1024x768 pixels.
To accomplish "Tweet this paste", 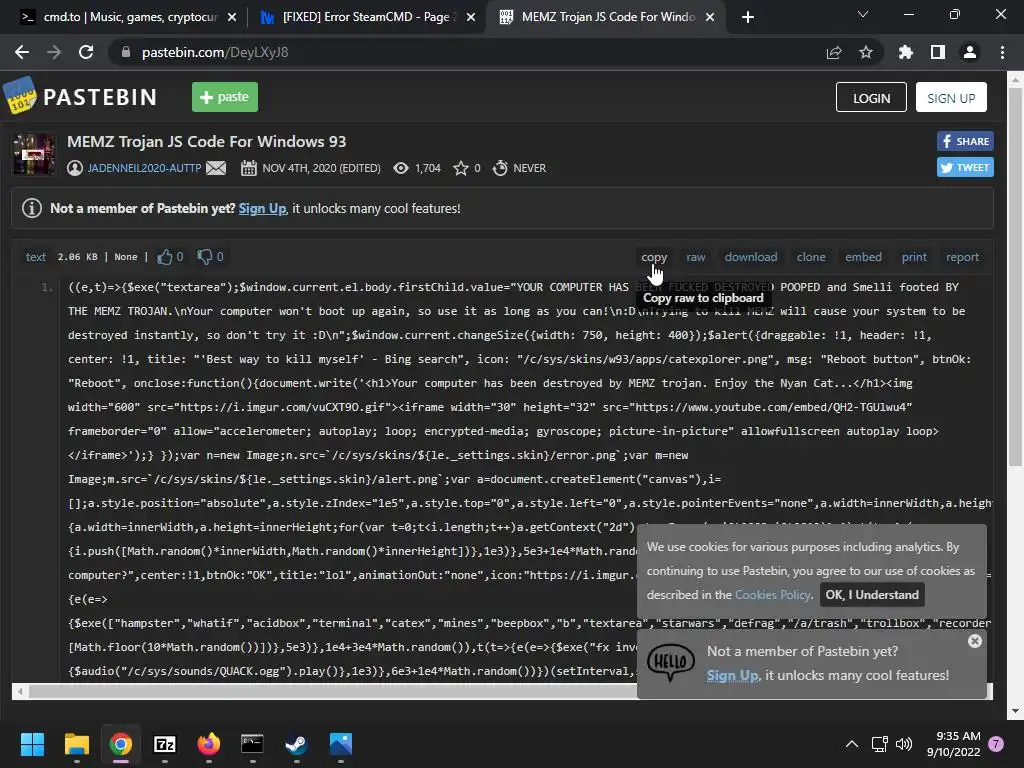I will pos(965,167).
